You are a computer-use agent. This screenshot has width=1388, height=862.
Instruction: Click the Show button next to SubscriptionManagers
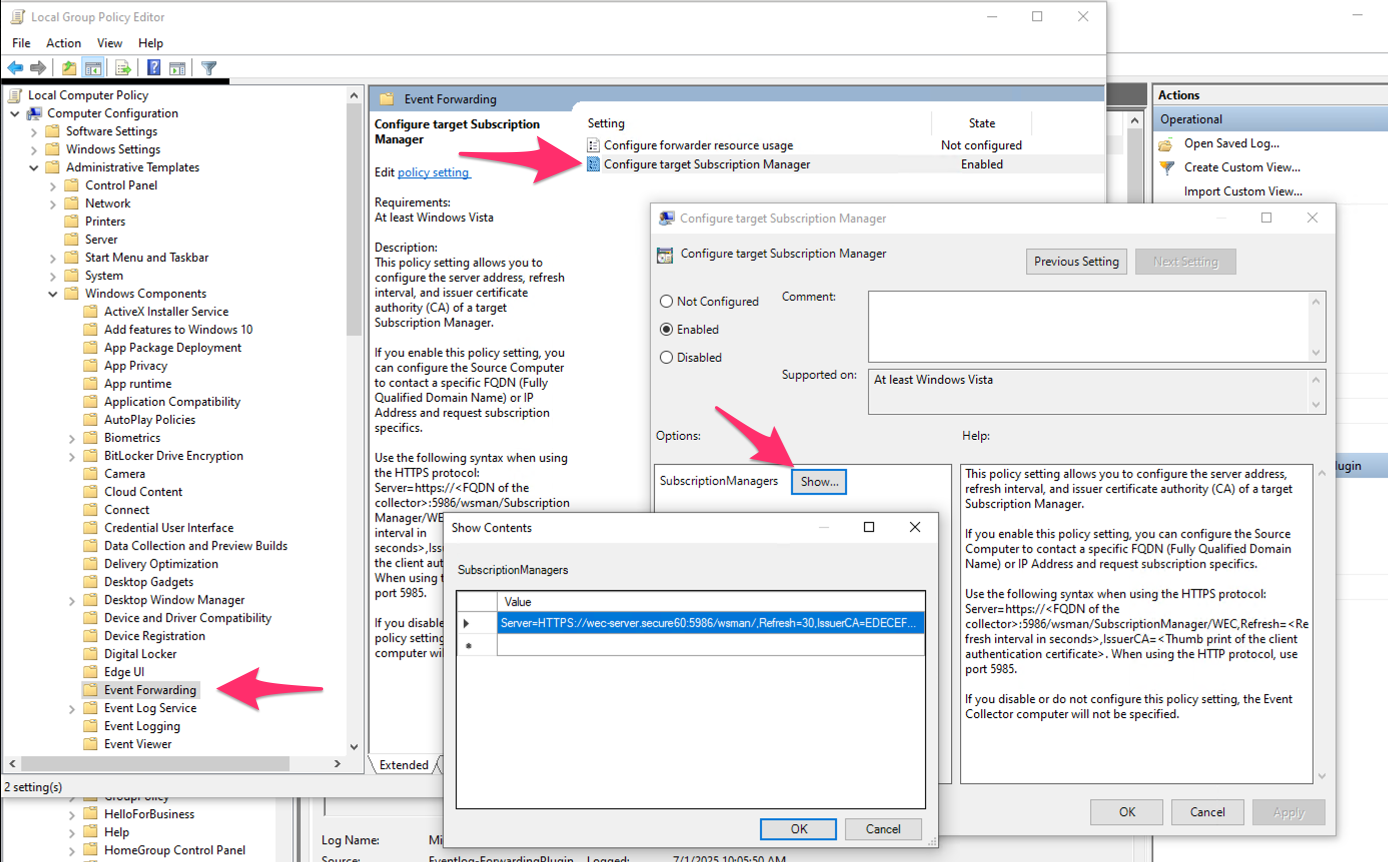click(x=818, y=481)
